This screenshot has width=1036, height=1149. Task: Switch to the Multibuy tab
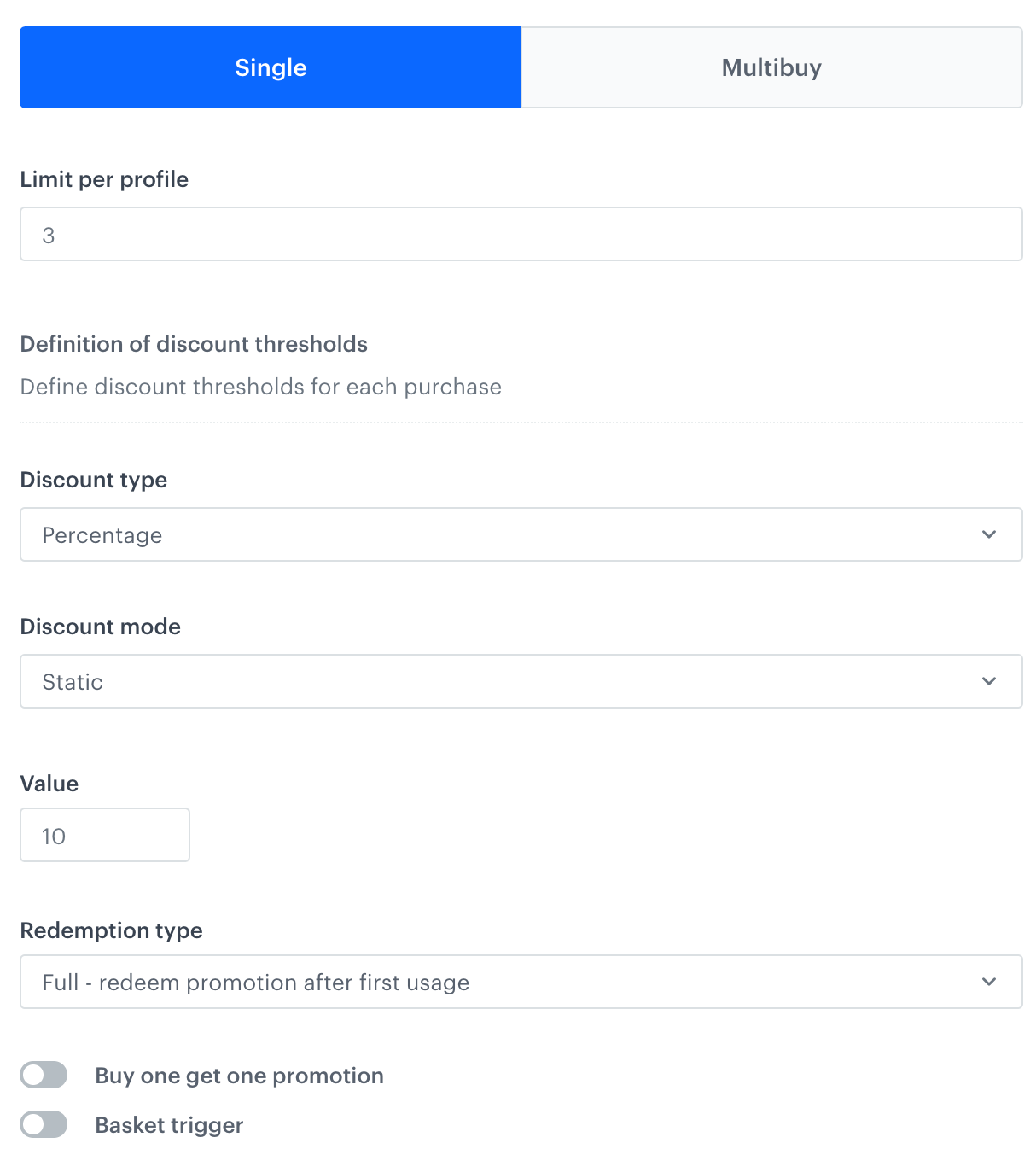pyautogui.click(x=771, y=67)
